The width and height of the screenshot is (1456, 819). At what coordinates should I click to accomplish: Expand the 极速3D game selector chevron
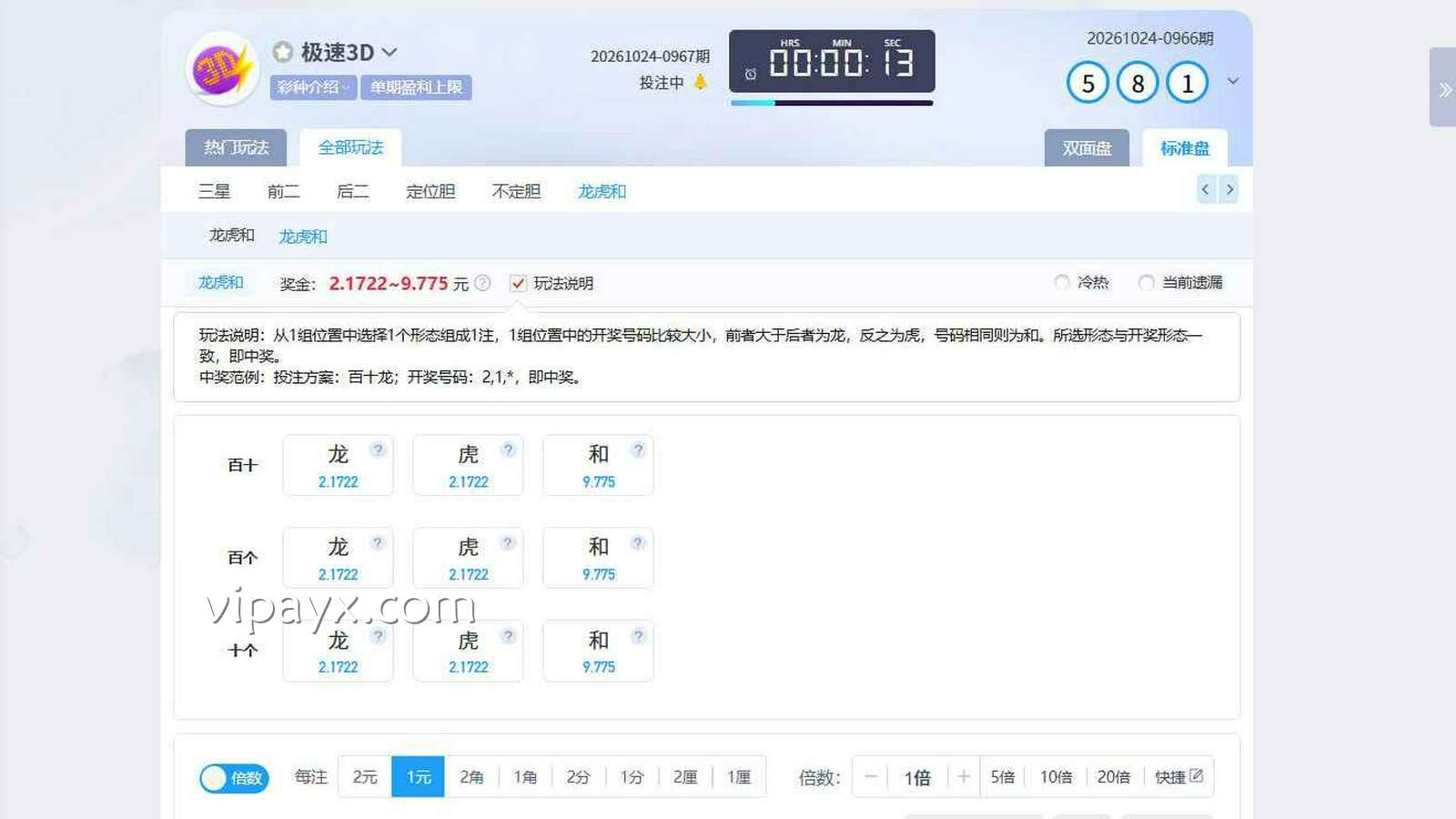click(389, 52)
